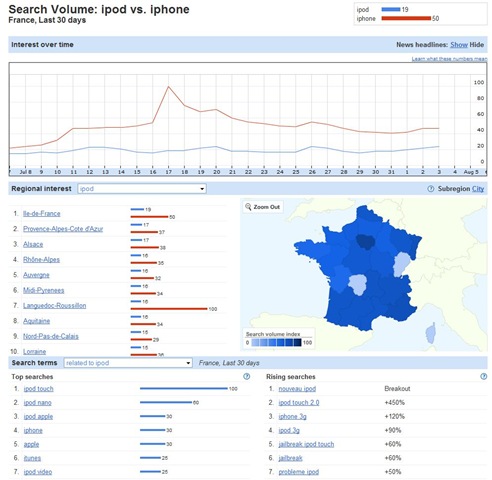This screenshot has width=492, height=480.
Task: Open the Regional interest ipod dropdown
Action: (x=142, y=189)
